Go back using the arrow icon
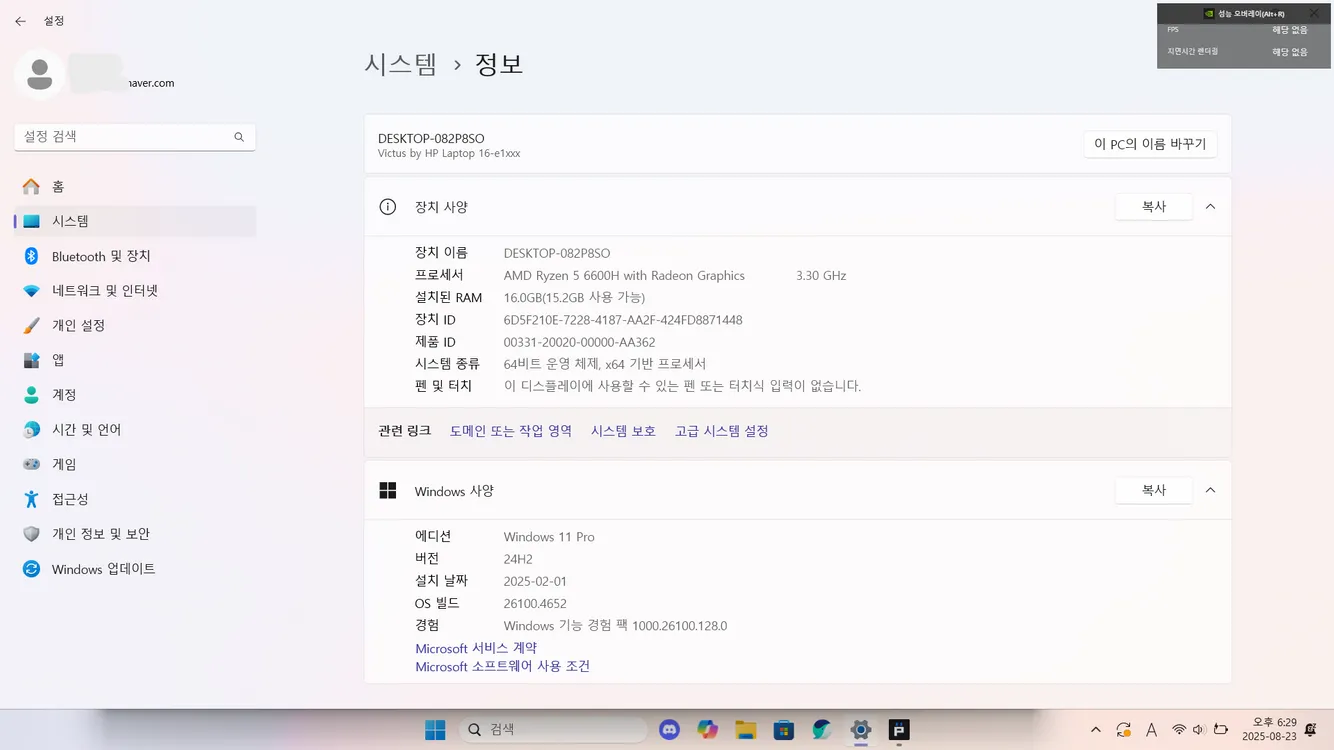 pos(20,21)
